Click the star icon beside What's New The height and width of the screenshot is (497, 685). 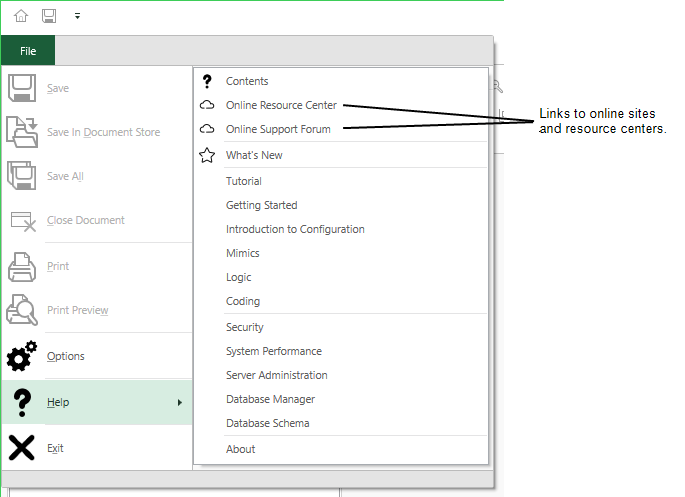point(207,155)
